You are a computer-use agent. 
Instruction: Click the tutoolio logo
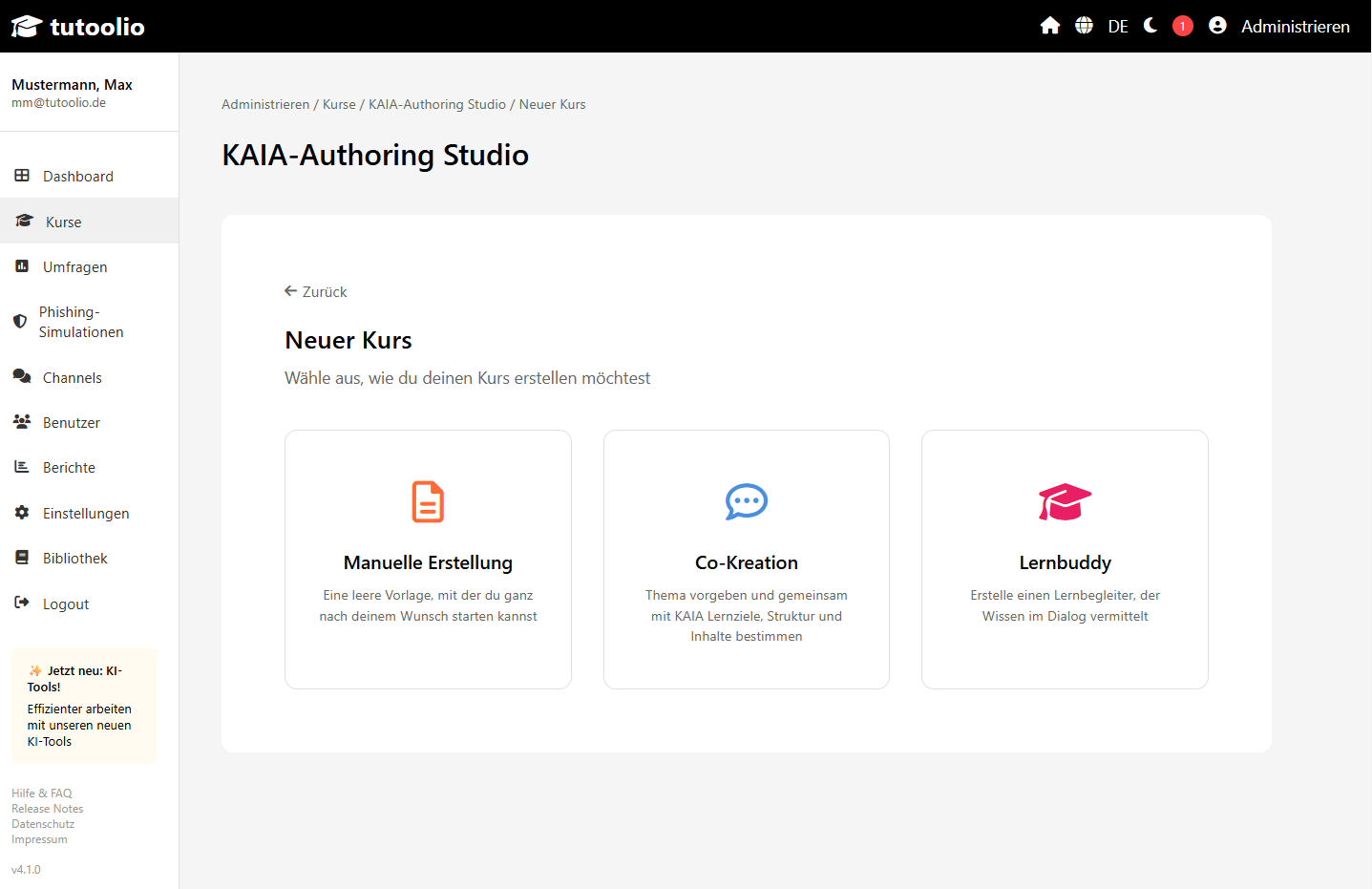tap(78, 27)
